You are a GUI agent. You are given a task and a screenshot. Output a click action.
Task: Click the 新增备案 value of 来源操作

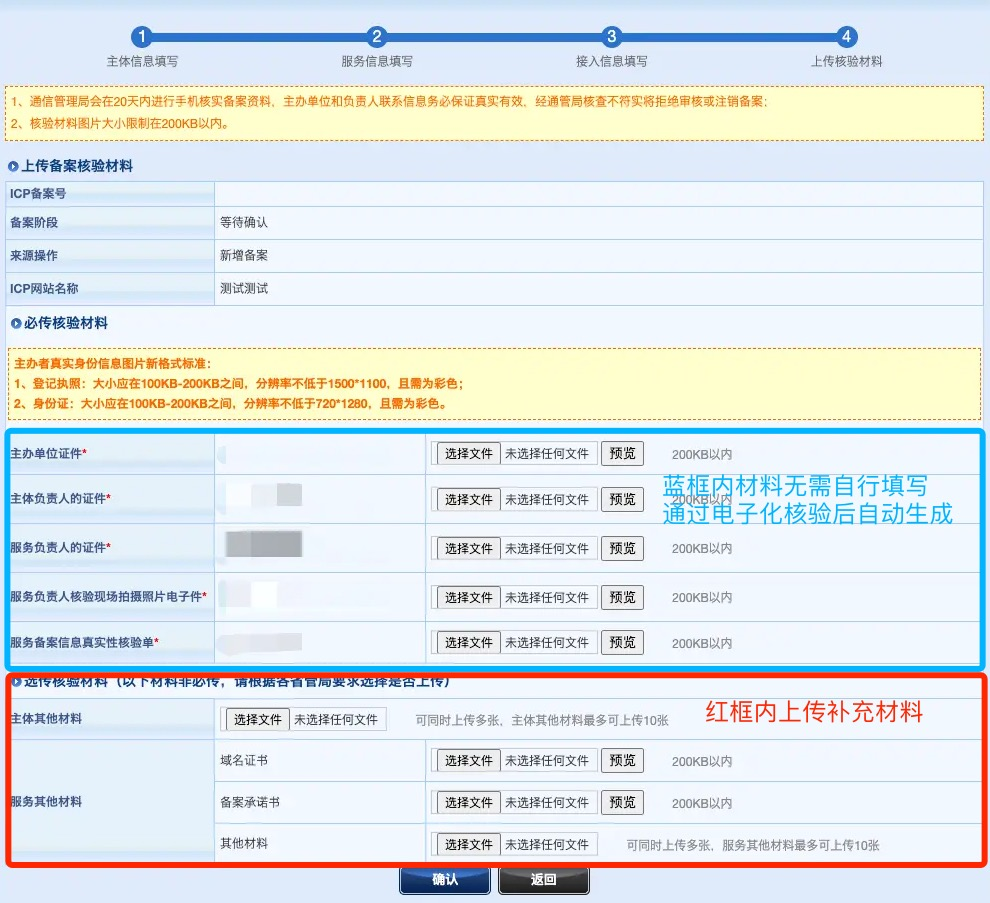(244, 255)
